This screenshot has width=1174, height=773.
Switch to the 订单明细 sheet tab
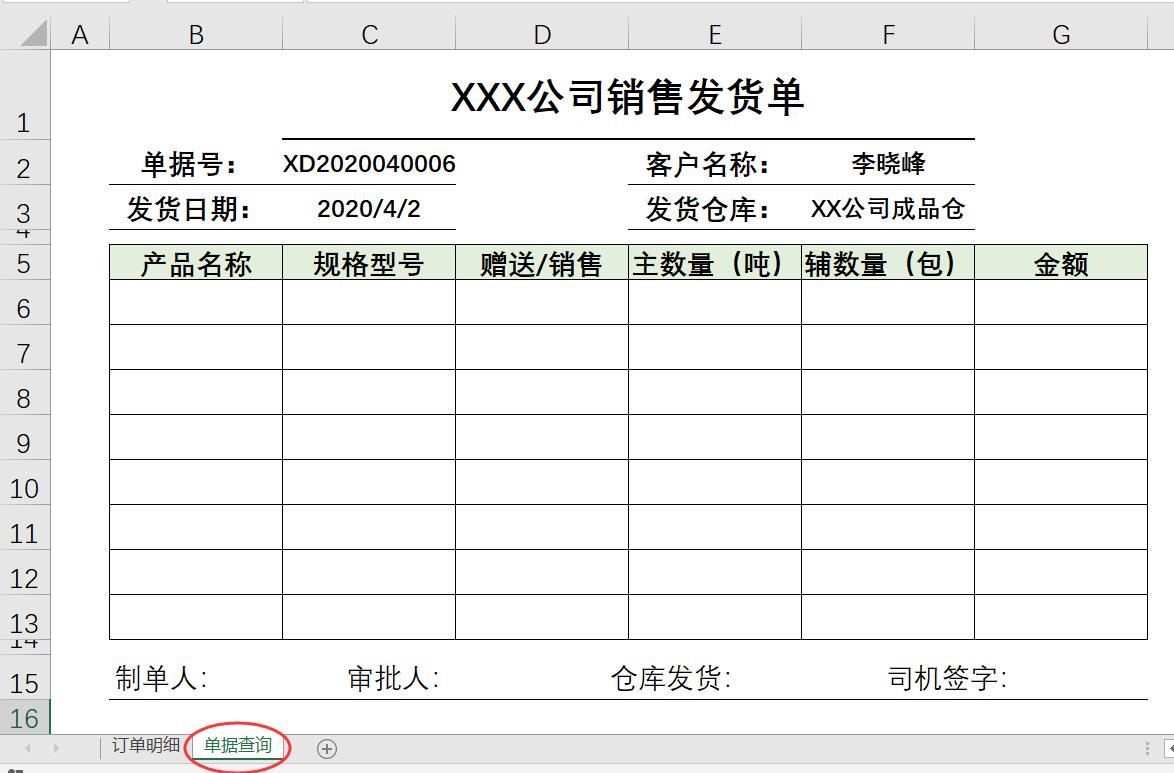pyautogui.click(x=145, y=745)
